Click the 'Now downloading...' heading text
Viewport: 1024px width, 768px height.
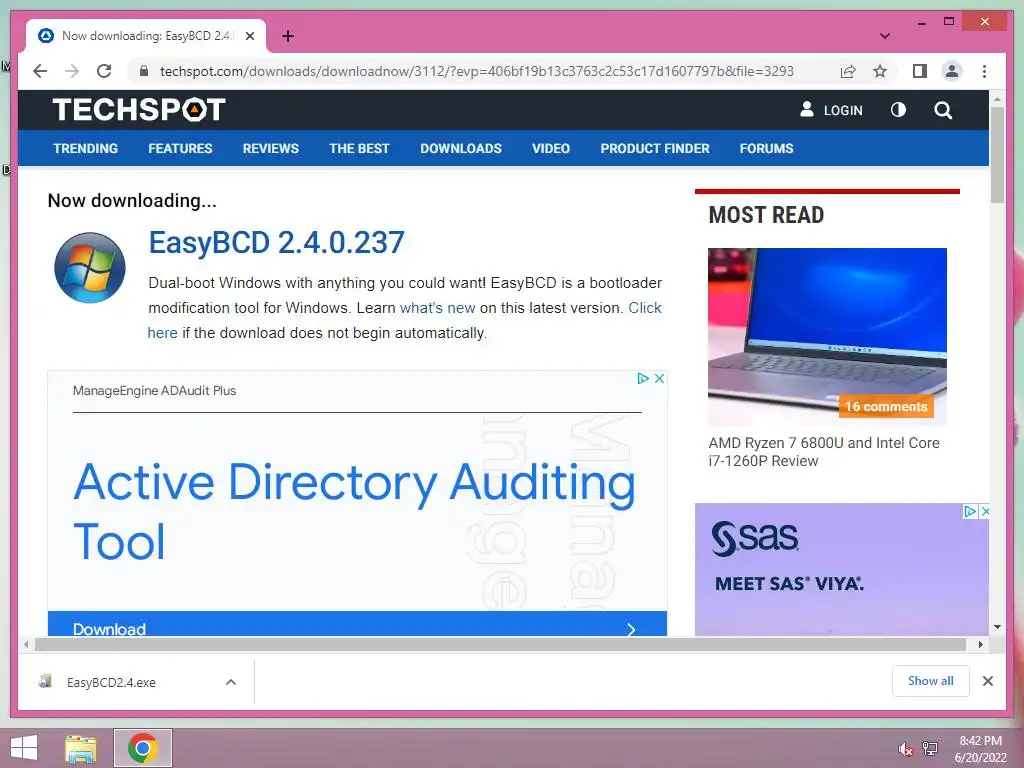(132, 200)
